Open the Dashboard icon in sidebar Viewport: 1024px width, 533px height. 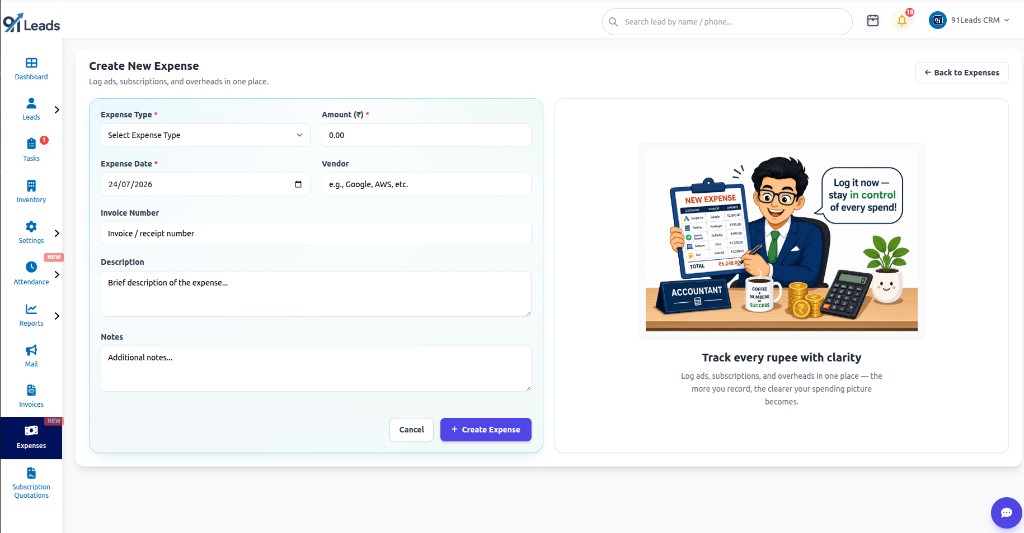point(31,63)
